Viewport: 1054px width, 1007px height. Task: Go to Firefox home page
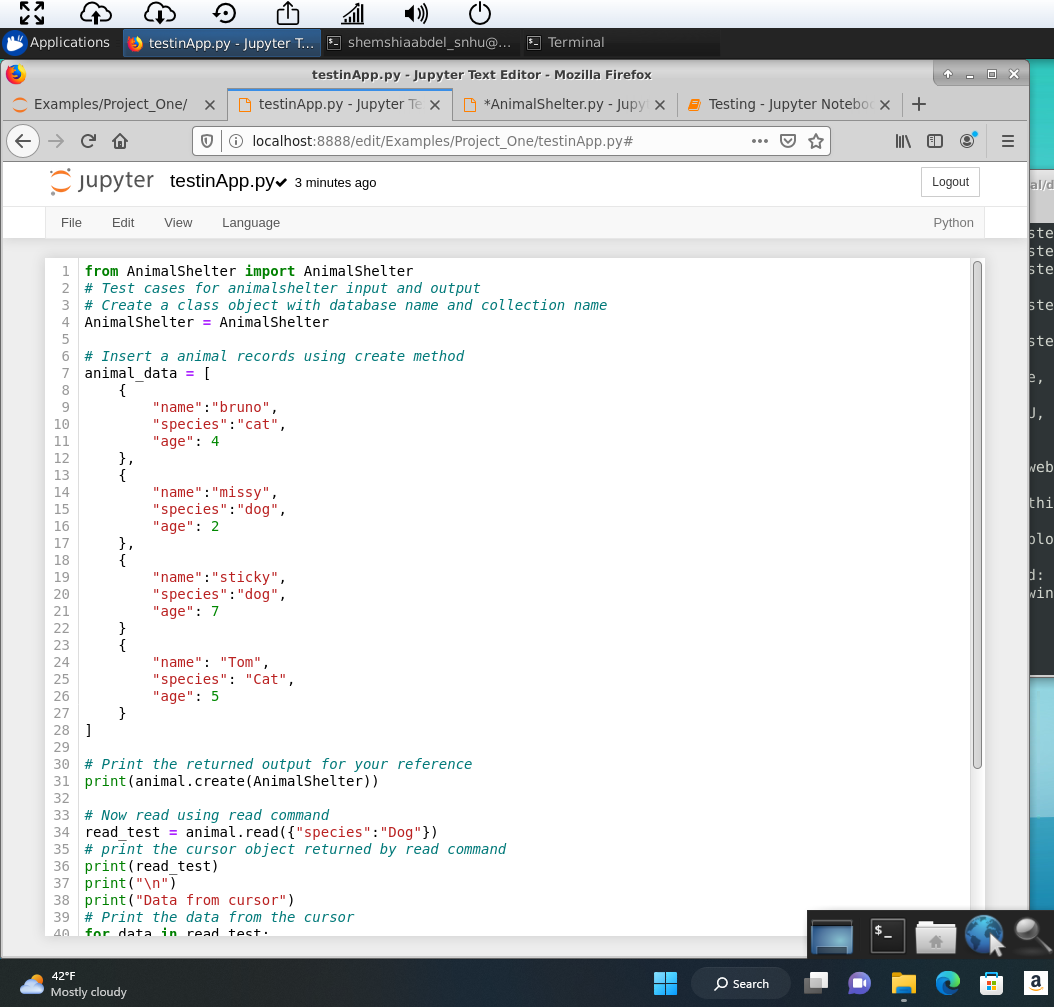pyautogui.click(x=120, y=141)
